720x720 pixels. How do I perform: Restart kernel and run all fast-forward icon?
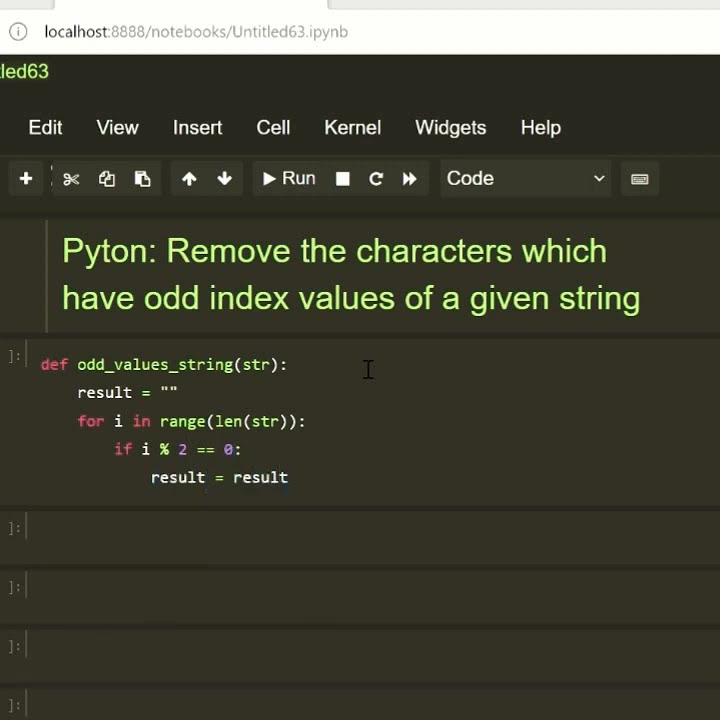tap(410, 179)
